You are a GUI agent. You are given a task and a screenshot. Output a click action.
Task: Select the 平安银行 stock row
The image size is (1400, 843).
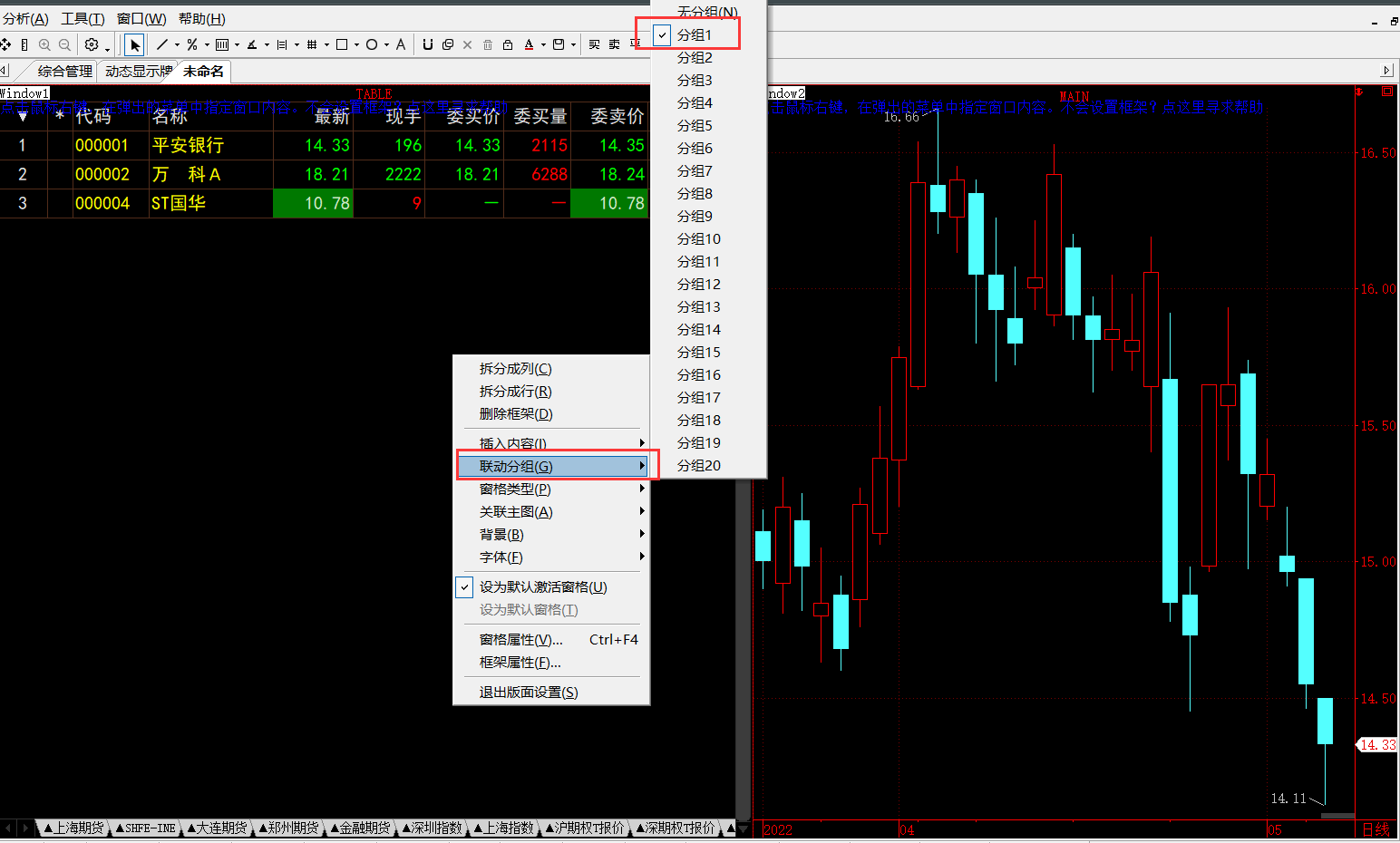click(324, 145)
